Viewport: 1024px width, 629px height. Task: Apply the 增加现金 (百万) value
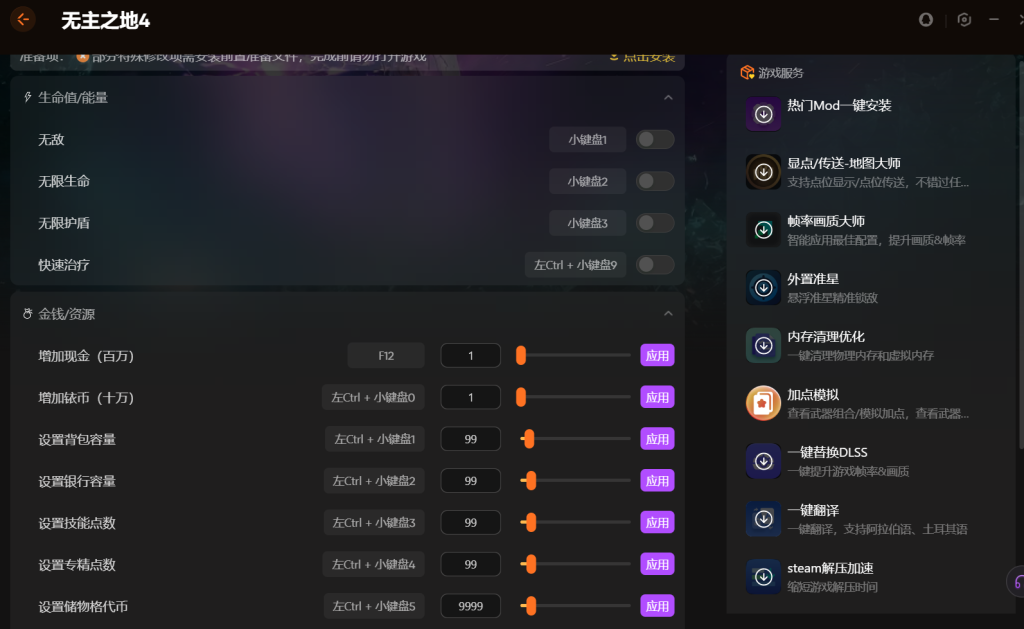point(657,356)
